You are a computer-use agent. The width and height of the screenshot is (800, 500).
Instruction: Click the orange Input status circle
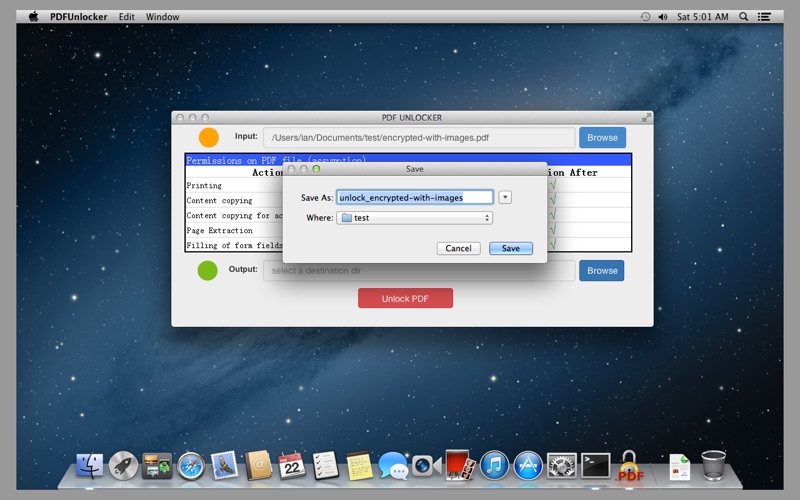pyautogui.click(x=209, y=138)
